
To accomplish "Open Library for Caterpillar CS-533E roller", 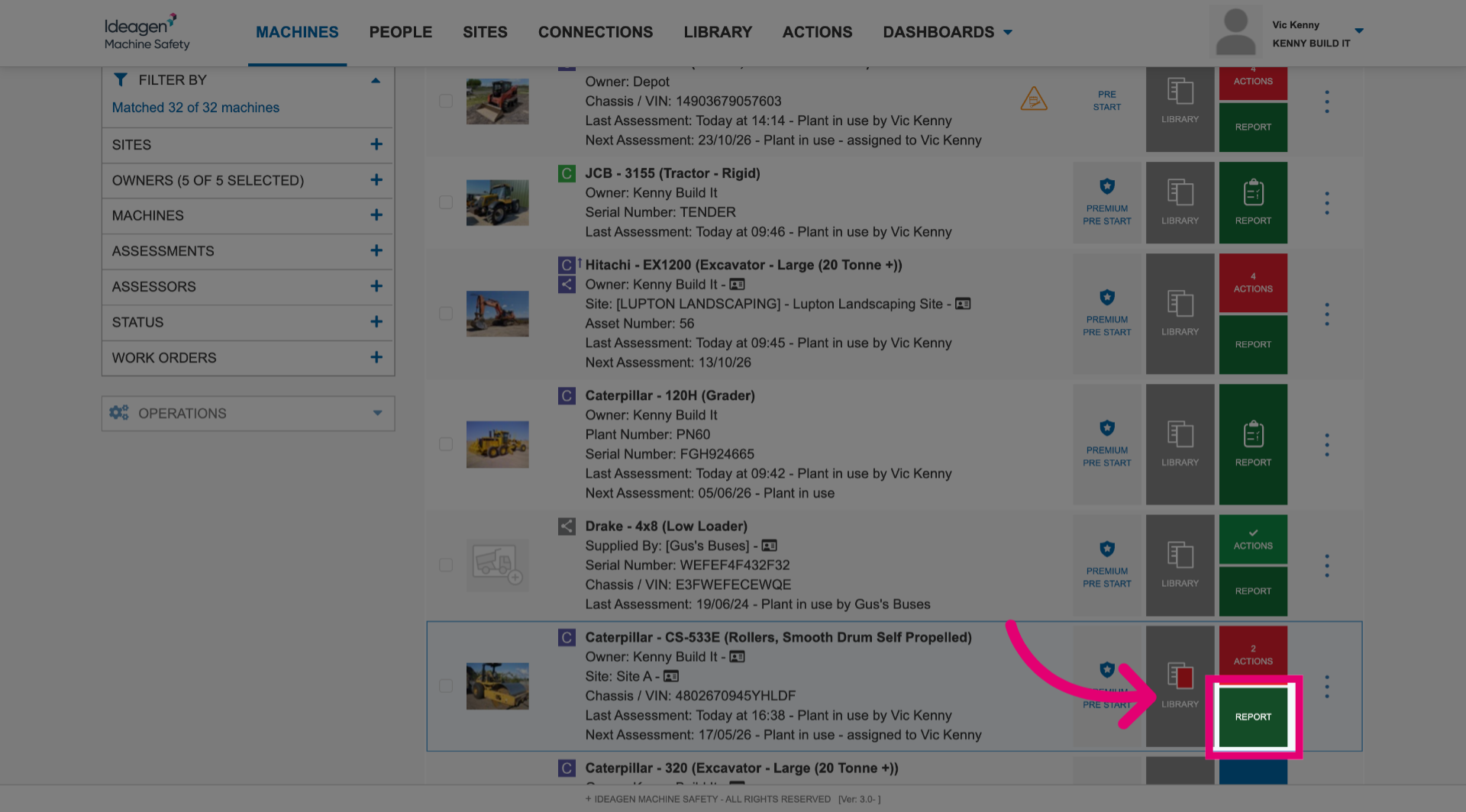I will tap(1180, 686).
